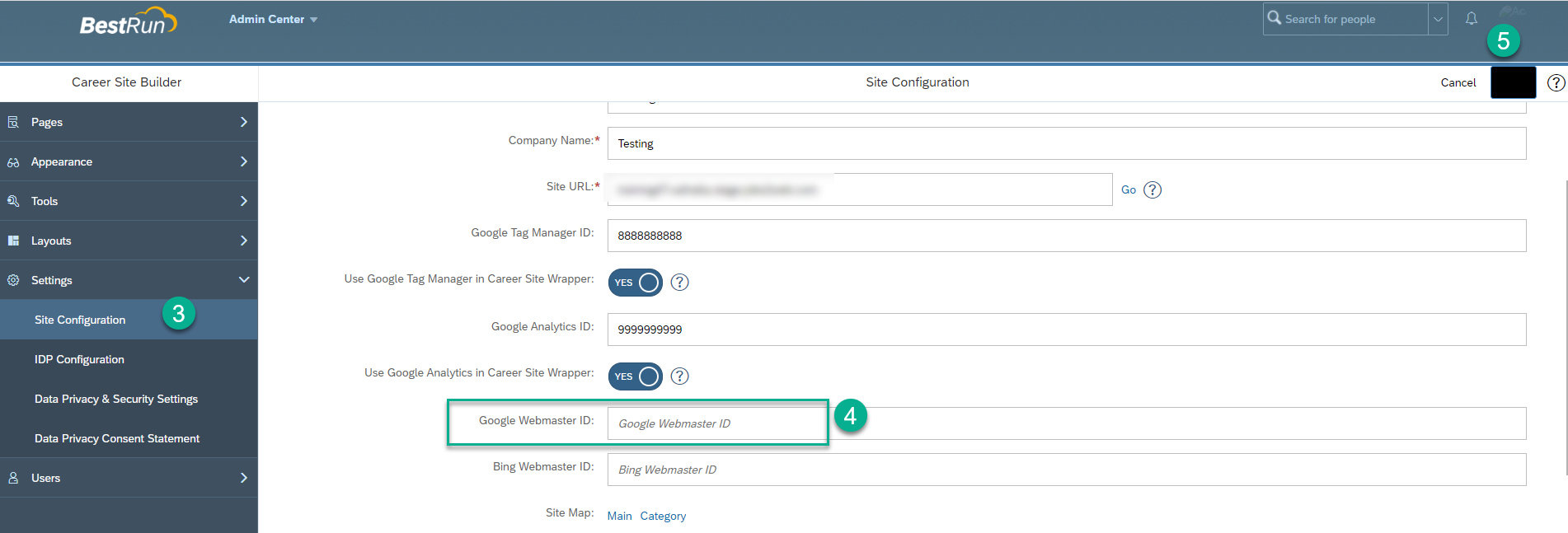Click the Layouts label in sidebar
The height and width of the screenshot is (533, 1568).
click(51, 241)
